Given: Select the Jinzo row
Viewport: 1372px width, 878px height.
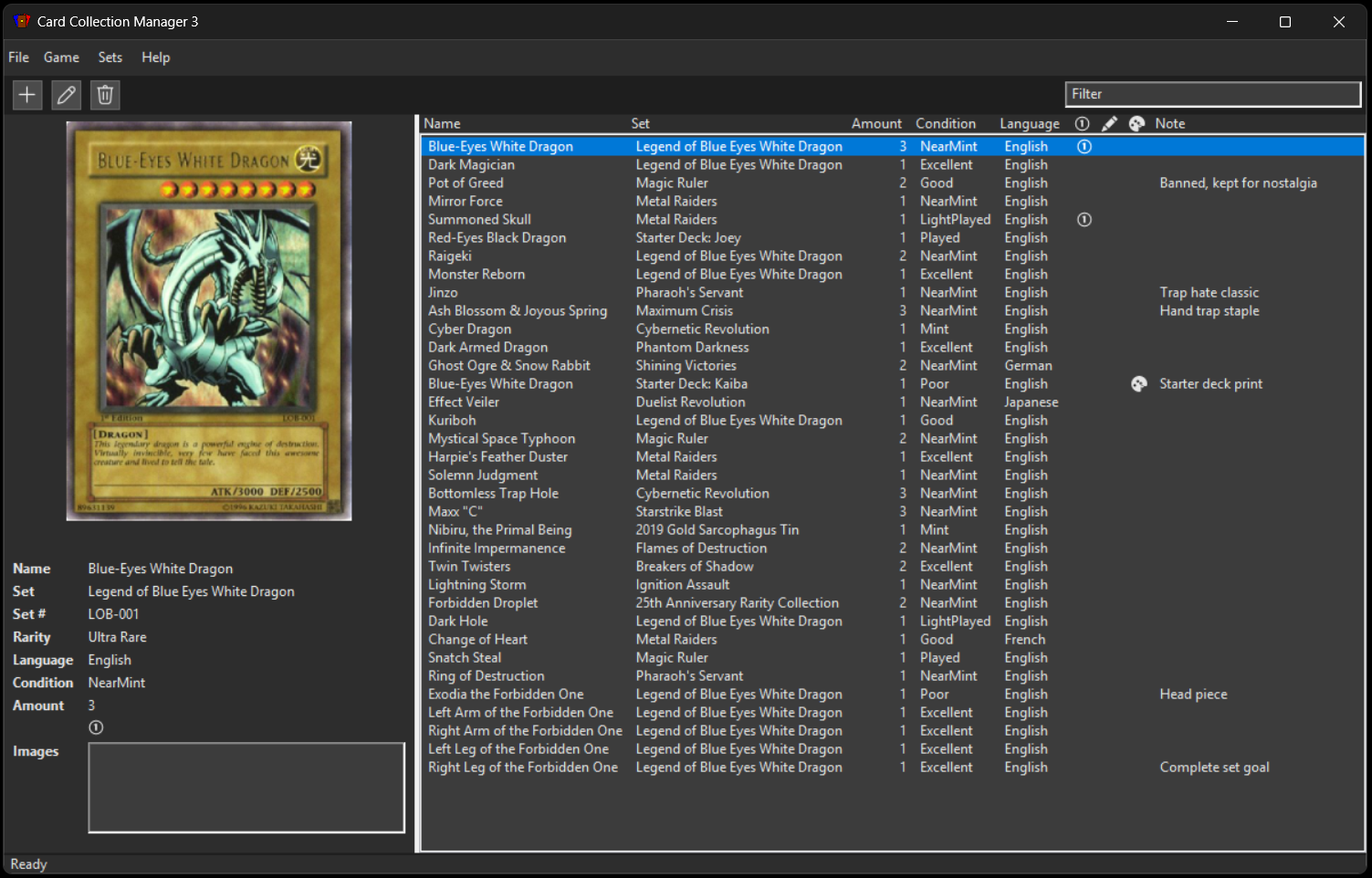Looking at the screenshot, I should (x=893, y=292).
